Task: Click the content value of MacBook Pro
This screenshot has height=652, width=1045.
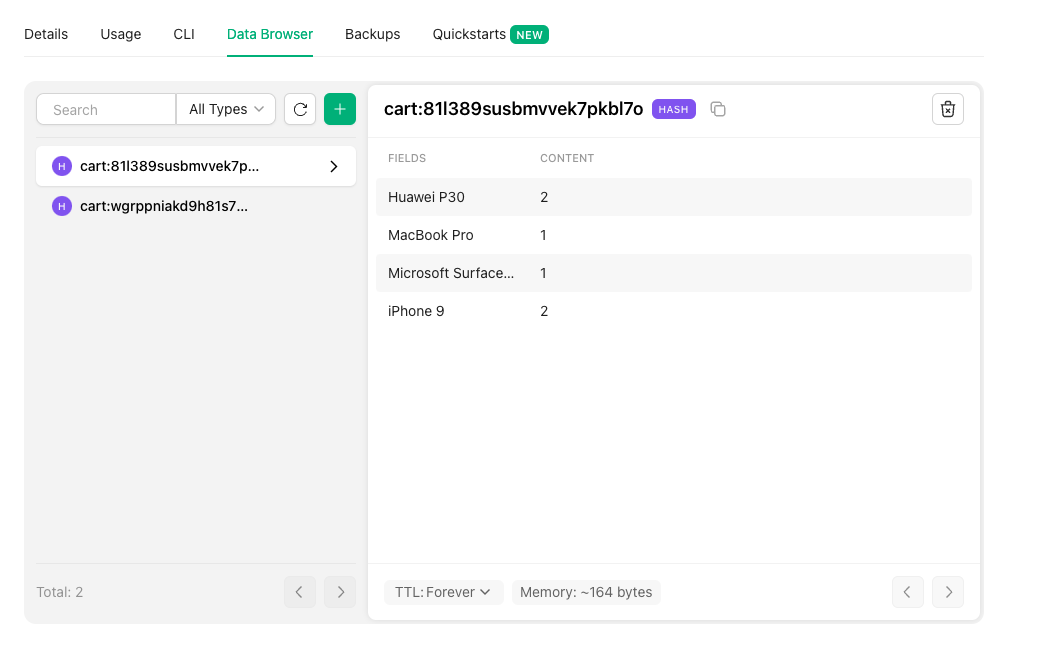Action: (x=544, y=235)
